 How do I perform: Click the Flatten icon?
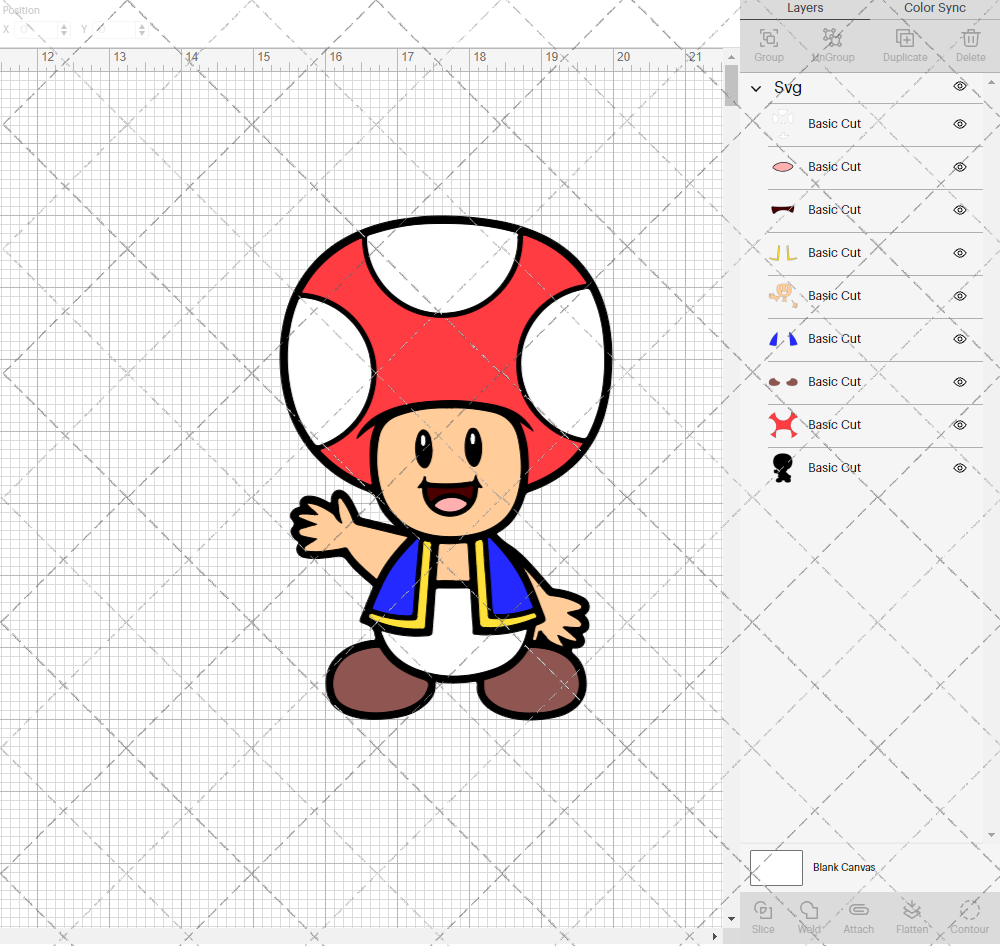coord(911,910)
